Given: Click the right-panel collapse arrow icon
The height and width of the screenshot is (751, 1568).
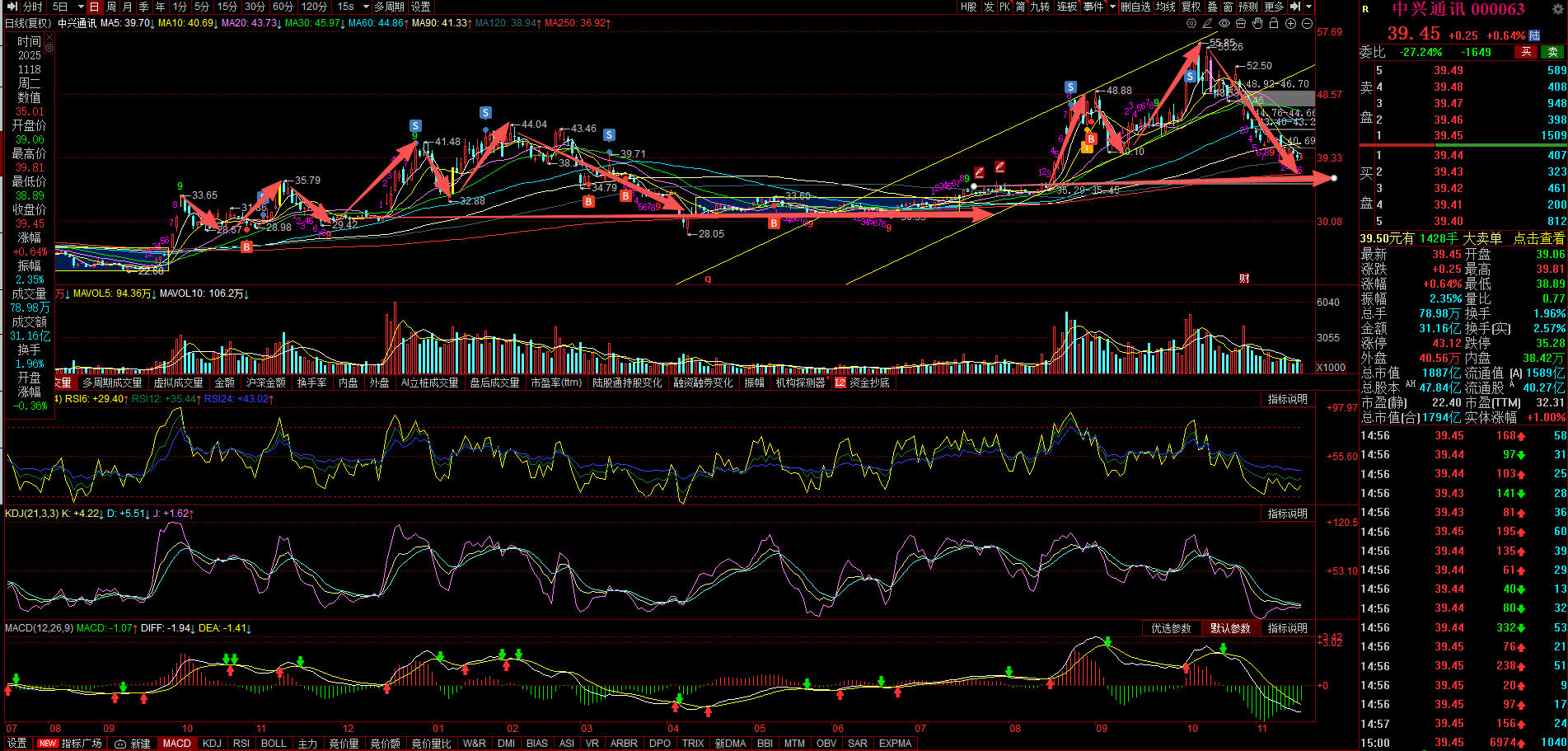Looking at the screenshot, I should click(x=1295, y=7).
